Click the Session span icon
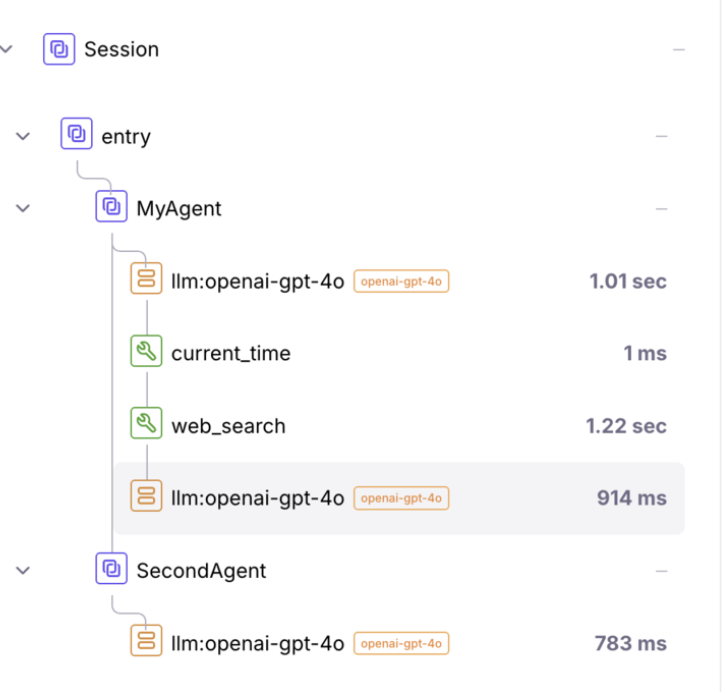 point(59,49)
